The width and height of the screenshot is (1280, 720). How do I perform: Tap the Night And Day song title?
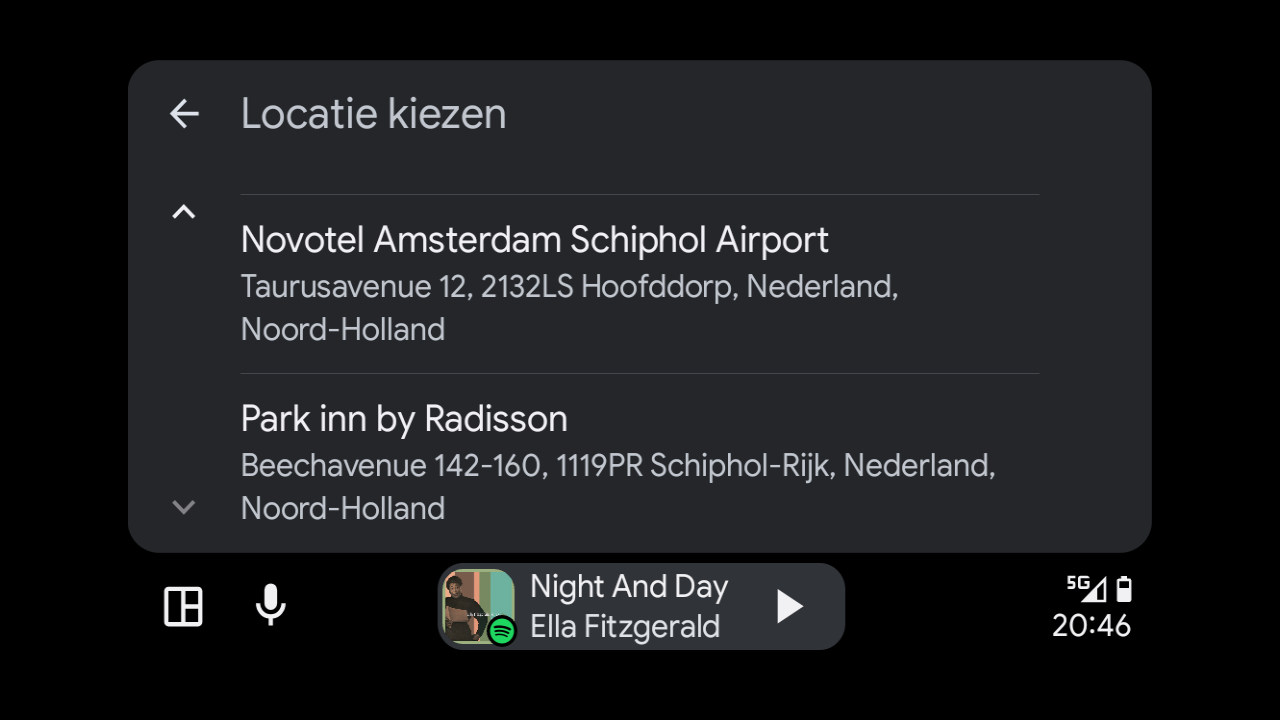pos(628,587)
